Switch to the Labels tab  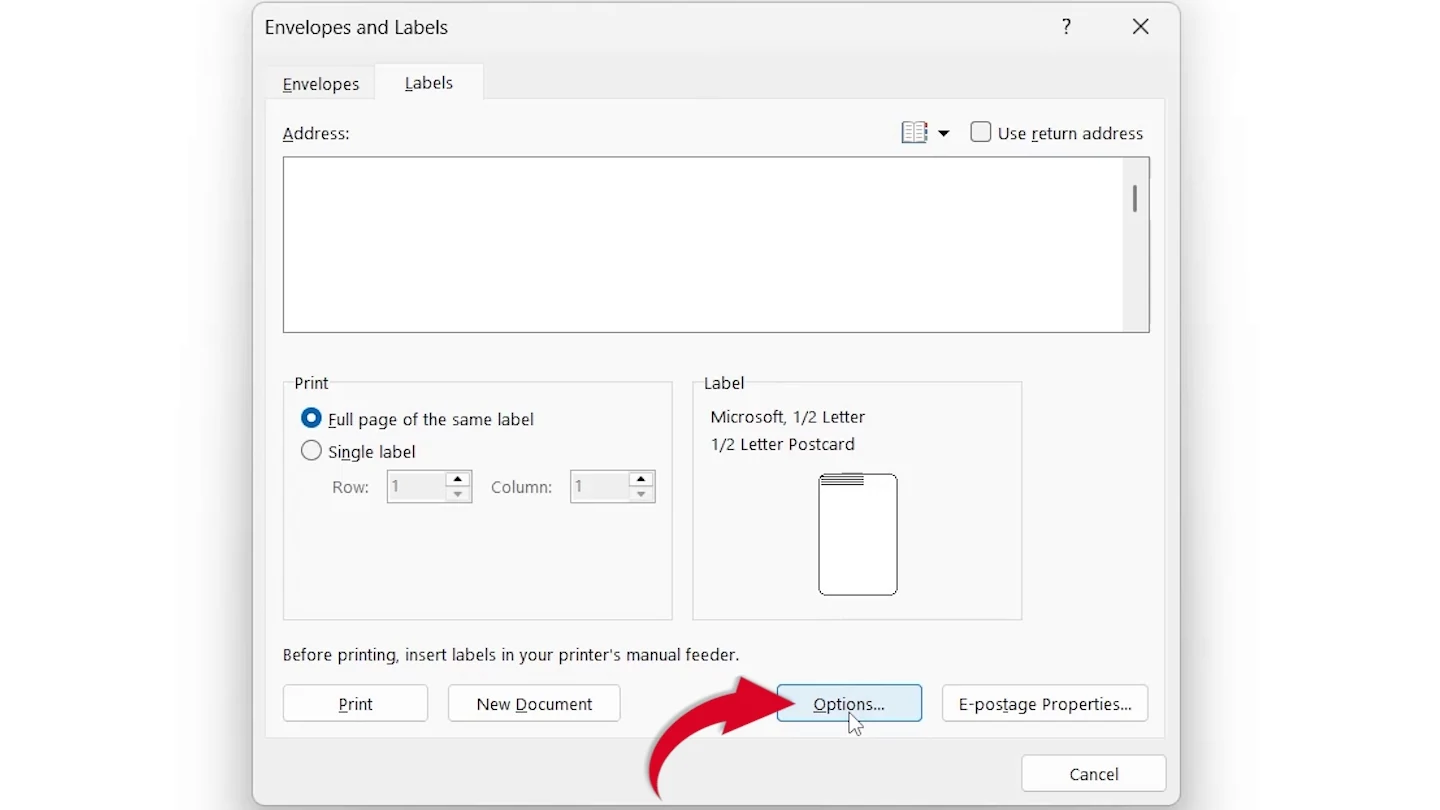[429, 83]
